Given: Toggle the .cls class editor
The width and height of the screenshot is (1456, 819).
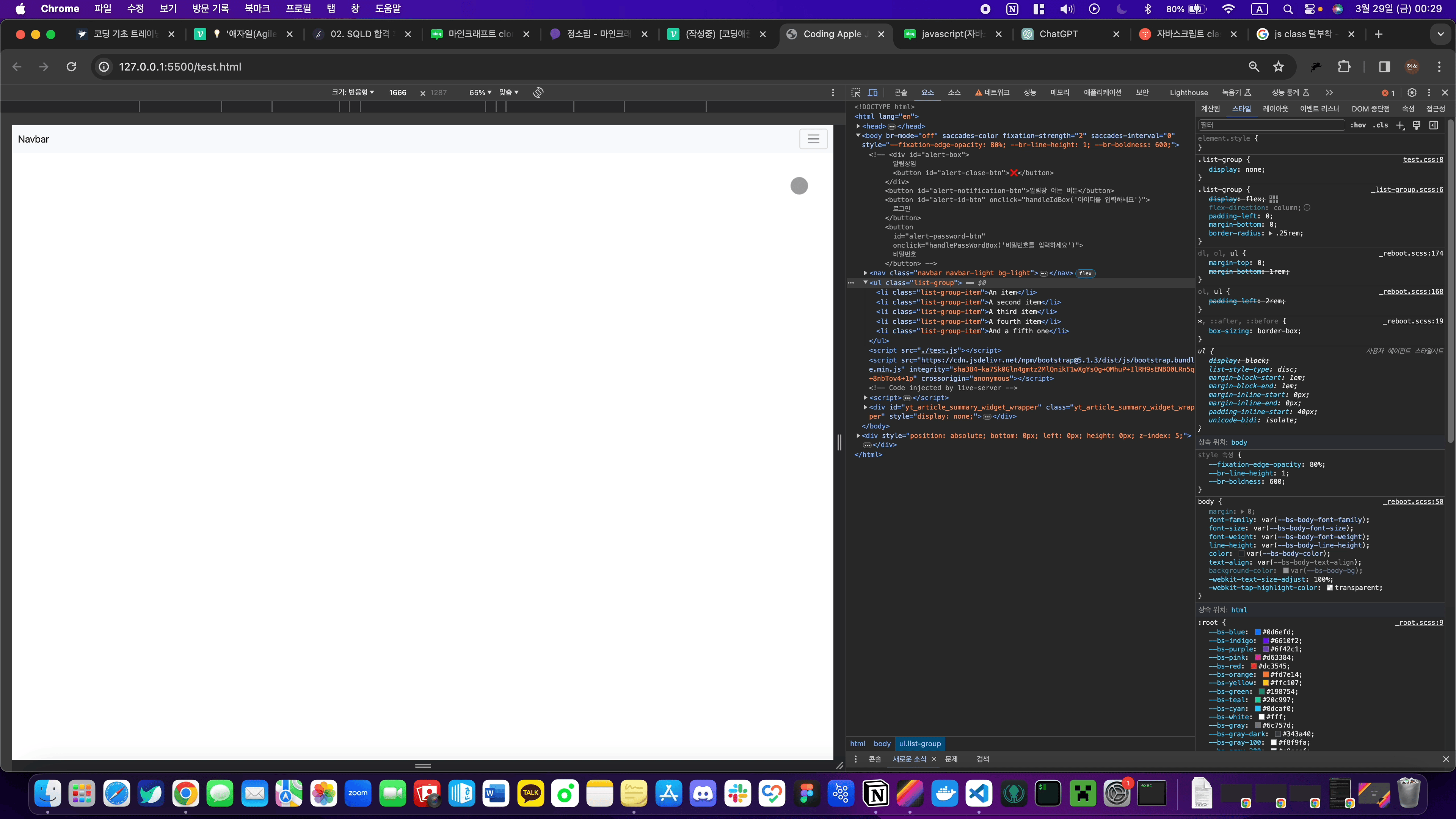Looking at the screenshot, I should click(x=1381, y=125).
